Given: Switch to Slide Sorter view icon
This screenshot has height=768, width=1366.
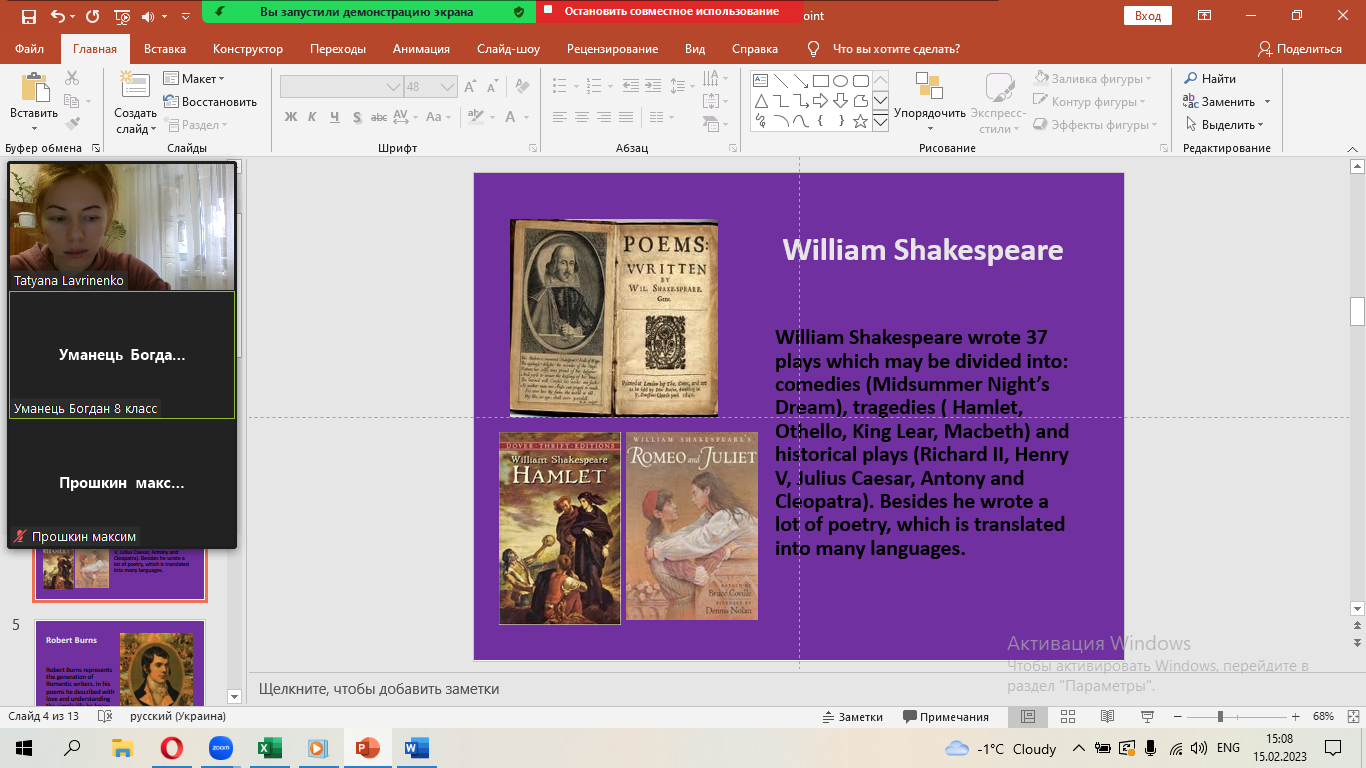Looking at the screenshot, I should click(1067, 717).
